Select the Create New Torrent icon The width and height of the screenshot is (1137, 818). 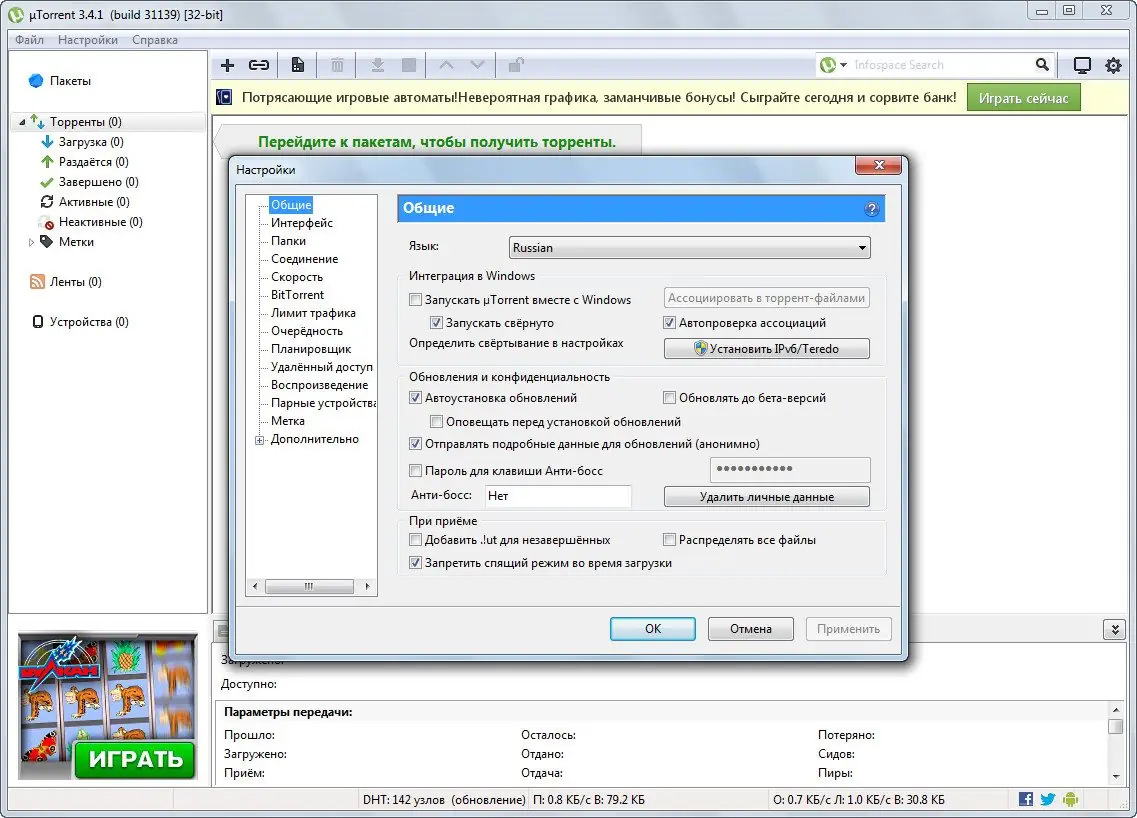[297, 64]
